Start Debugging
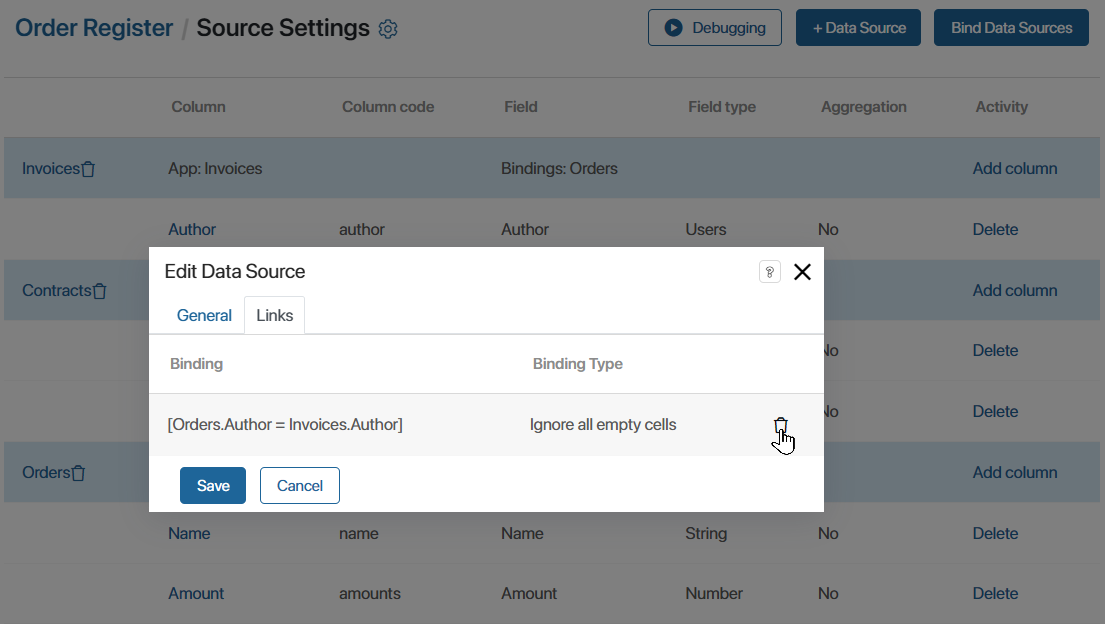Screen dimensions: 1105x624 click(715, 27)
